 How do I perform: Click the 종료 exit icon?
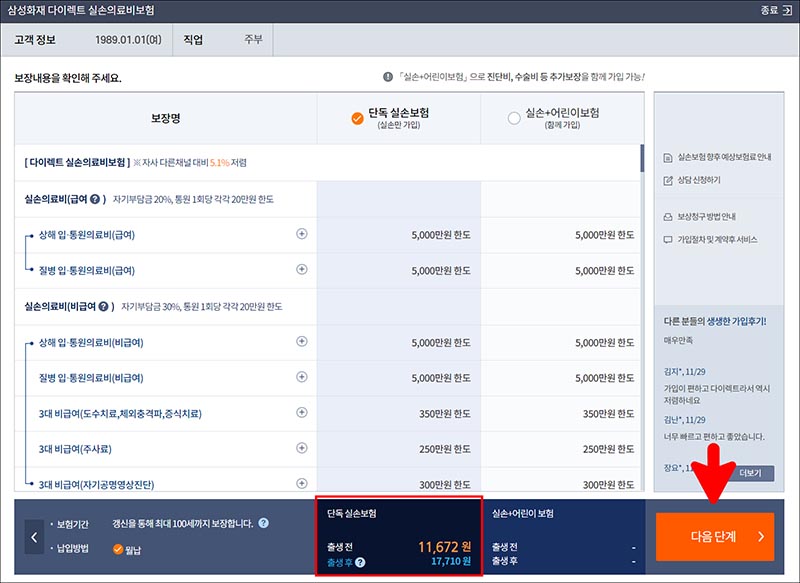(x=786, y=10)
